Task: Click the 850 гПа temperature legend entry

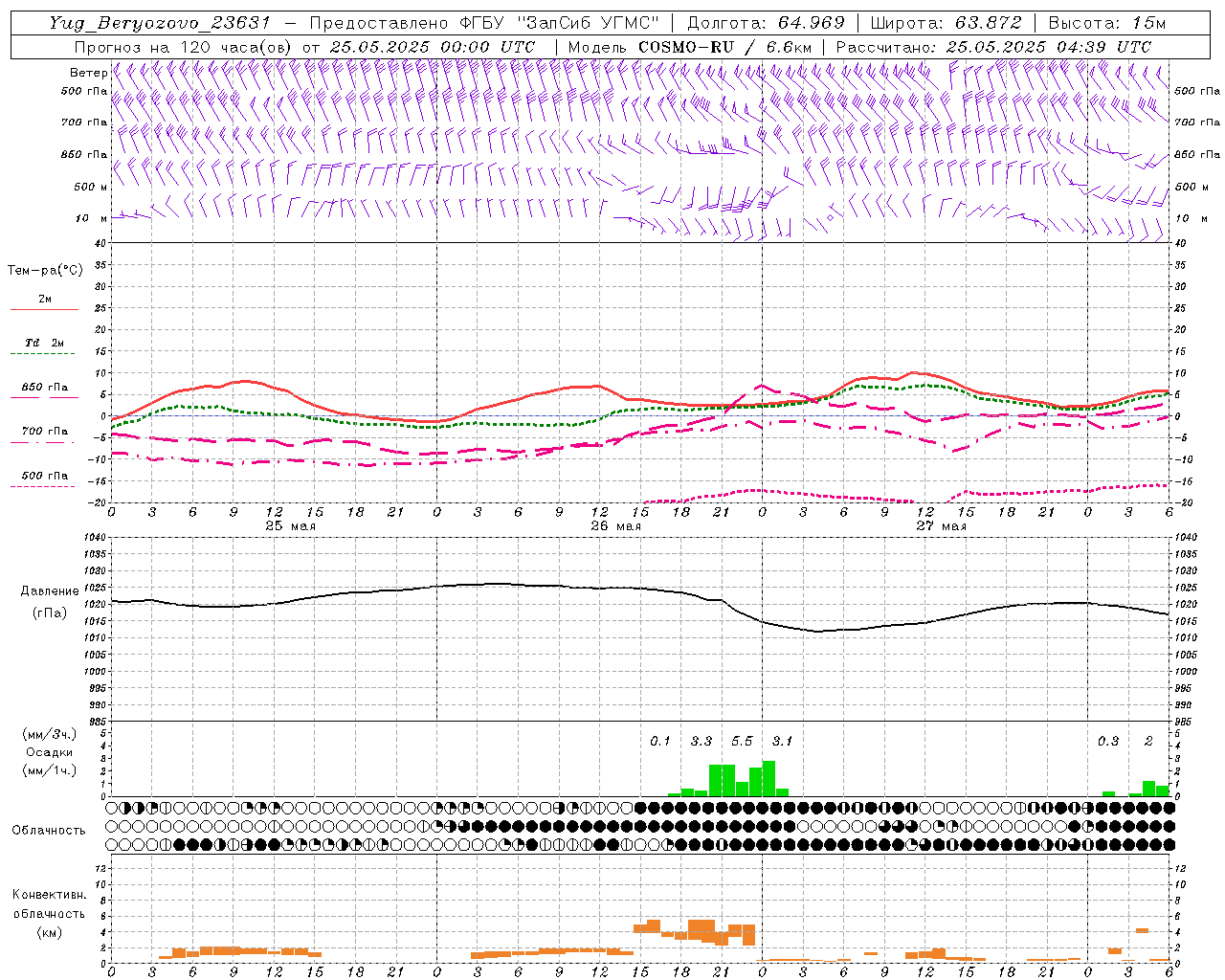Action: point(44,388)
